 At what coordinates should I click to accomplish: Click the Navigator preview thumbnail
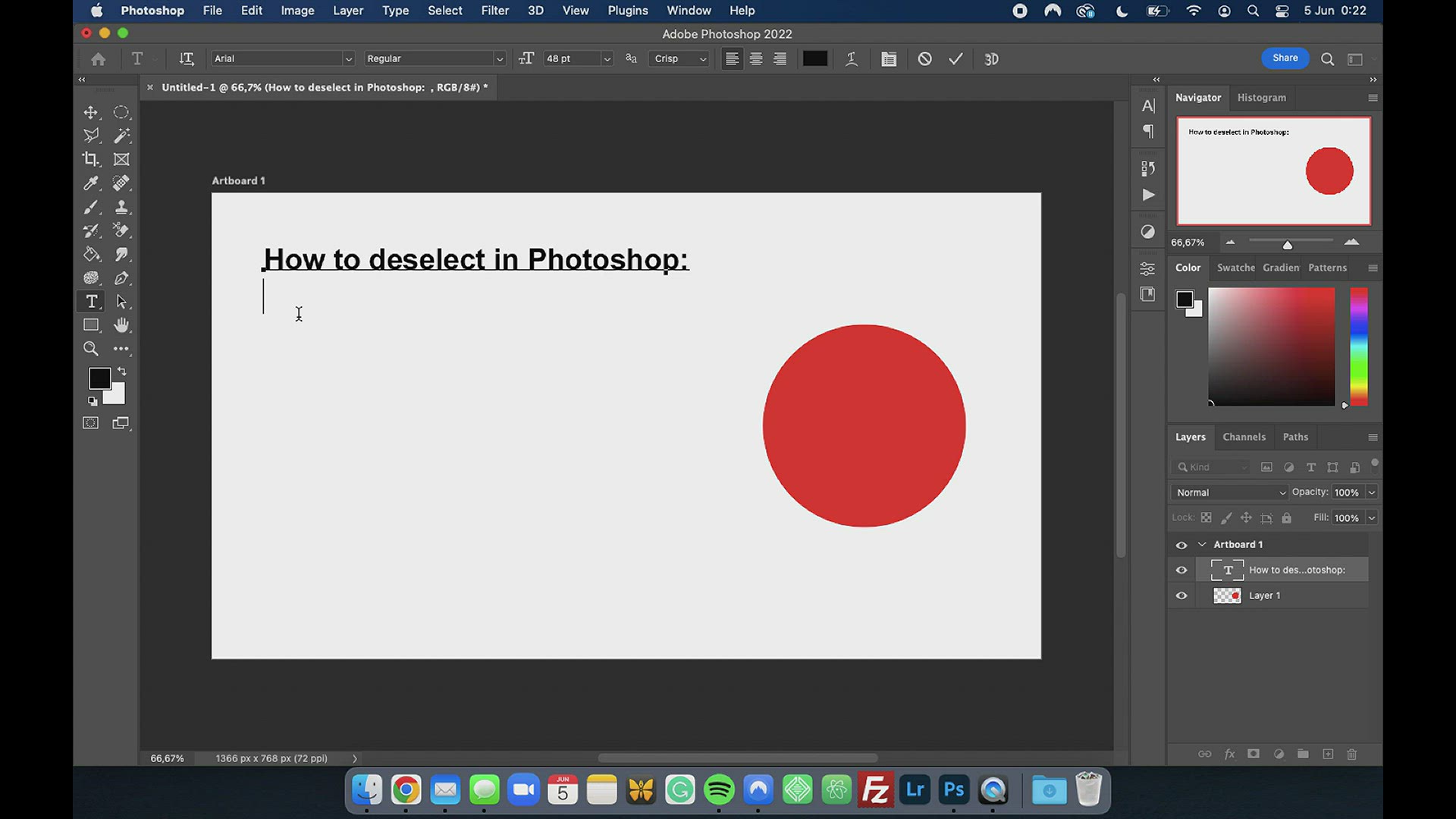click(1274, 171)
